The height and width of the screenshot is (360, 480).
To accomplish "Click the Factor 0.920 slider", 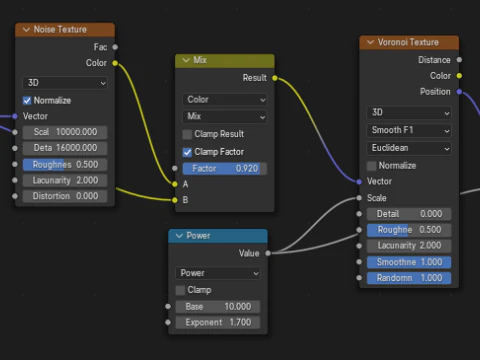I will coord(225,169).
